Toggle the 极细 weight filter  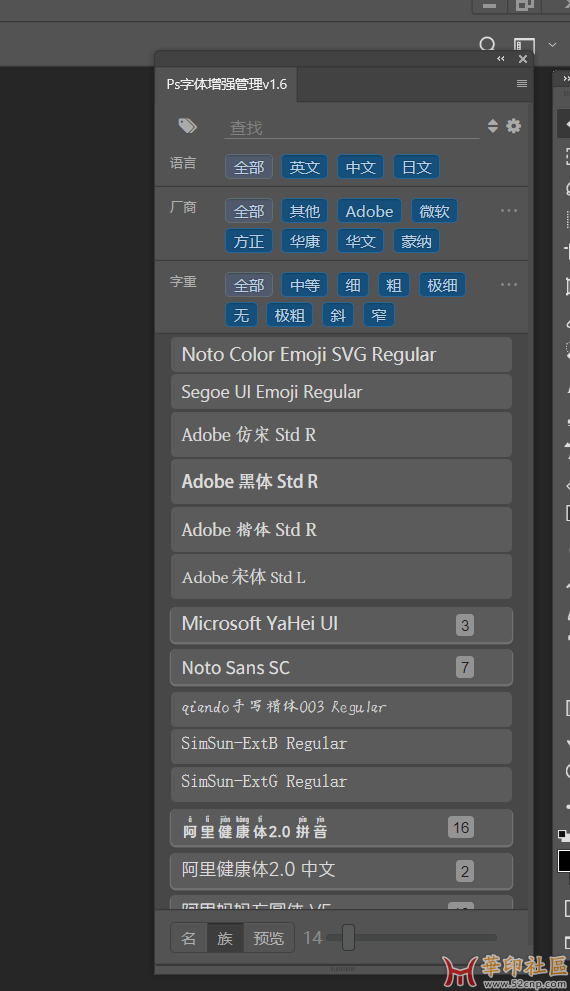click(x=442, y=285)
